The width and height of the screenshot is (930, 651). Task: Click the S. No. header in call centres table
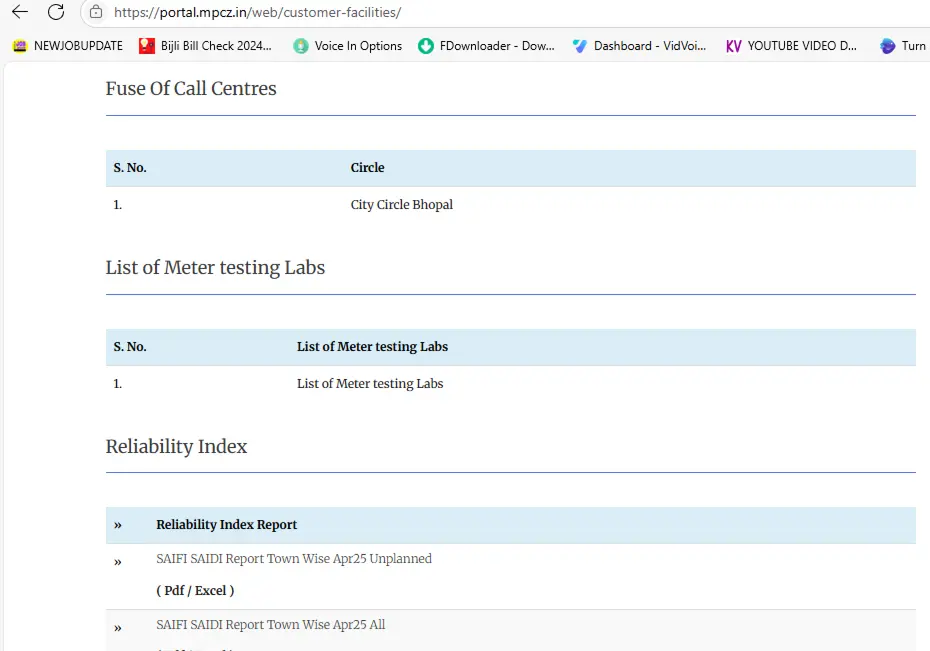click(x=130, y=168)
